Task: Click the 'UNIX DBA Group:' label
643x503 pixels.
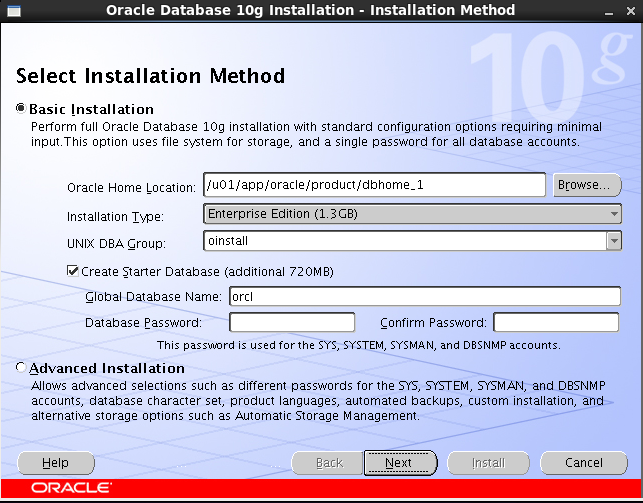Action: pos(116,244)
